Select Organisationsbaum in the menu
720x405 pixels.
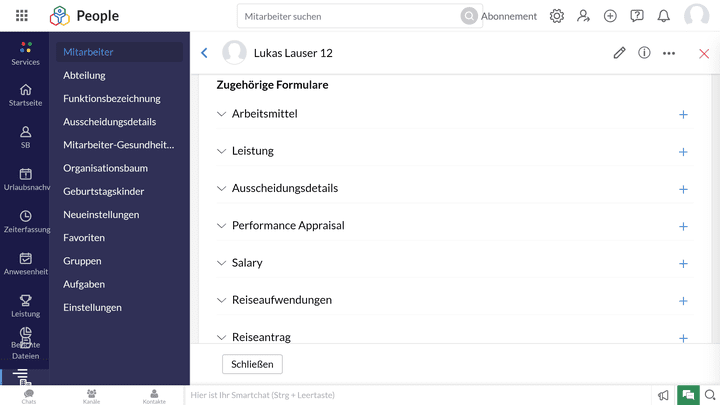point(105,168)
